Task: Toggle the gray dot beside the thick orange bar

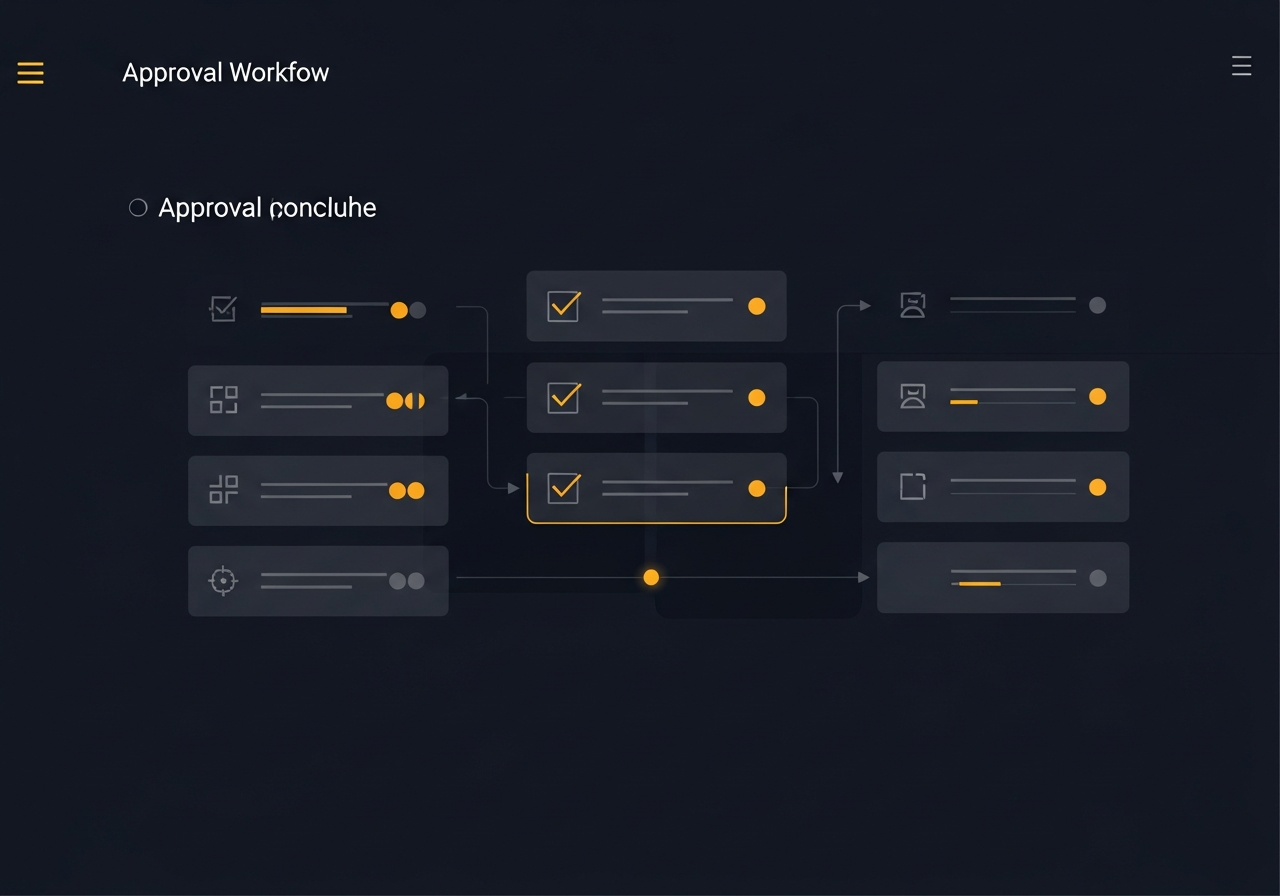Action: (x=418, y=310)
